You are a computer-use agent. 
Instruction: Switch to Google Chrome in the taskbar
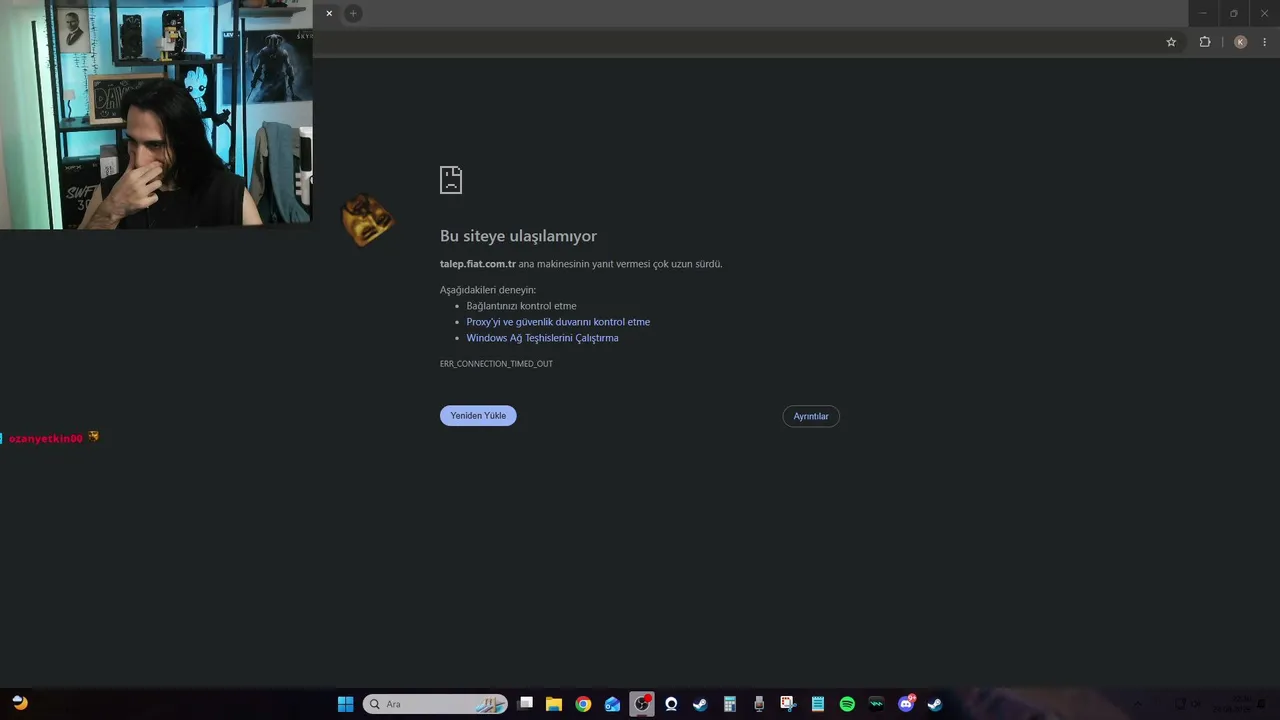[x=583, y=704]
